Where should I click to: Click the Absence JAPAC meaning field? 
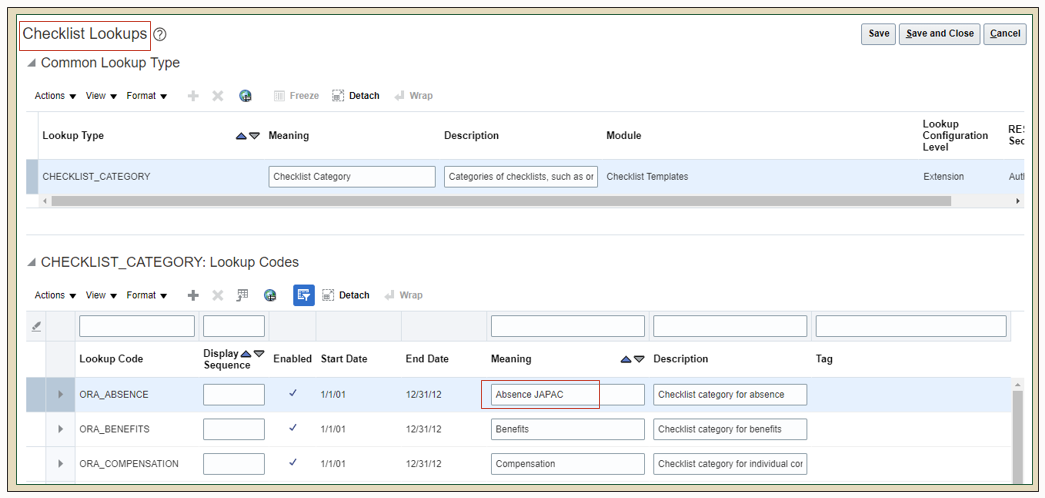point(567,395)
